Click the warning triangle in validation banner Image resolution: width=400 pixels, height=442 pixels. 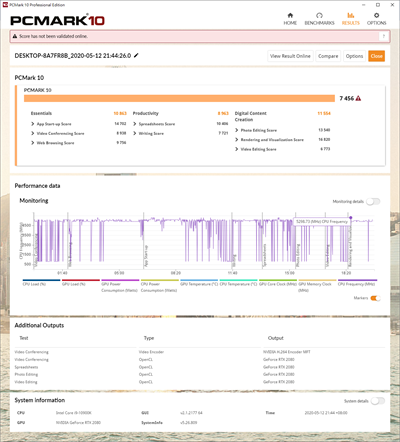point(15,36)
